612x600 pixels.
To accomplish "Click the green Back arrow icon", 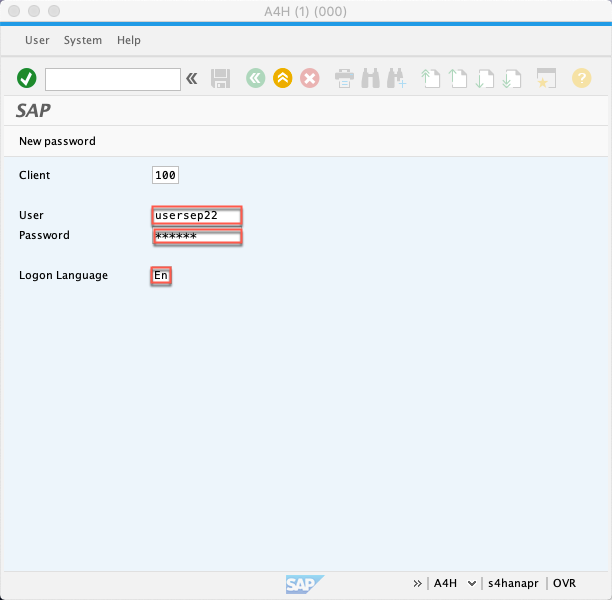I will coord(256,78).
